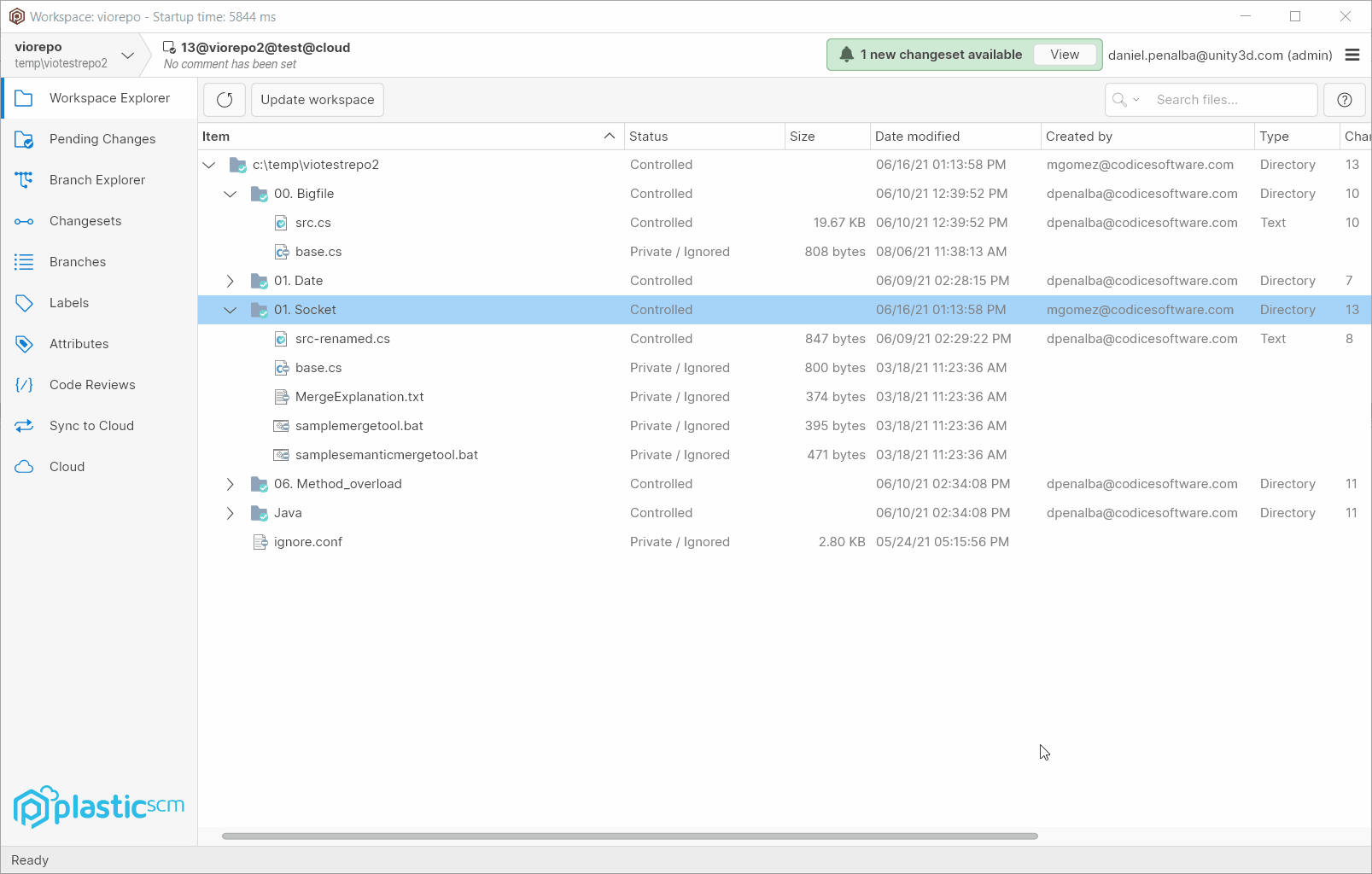Expand the 01. Date folder
Viewport: 1372px width, 874px height.
(230, 281)
